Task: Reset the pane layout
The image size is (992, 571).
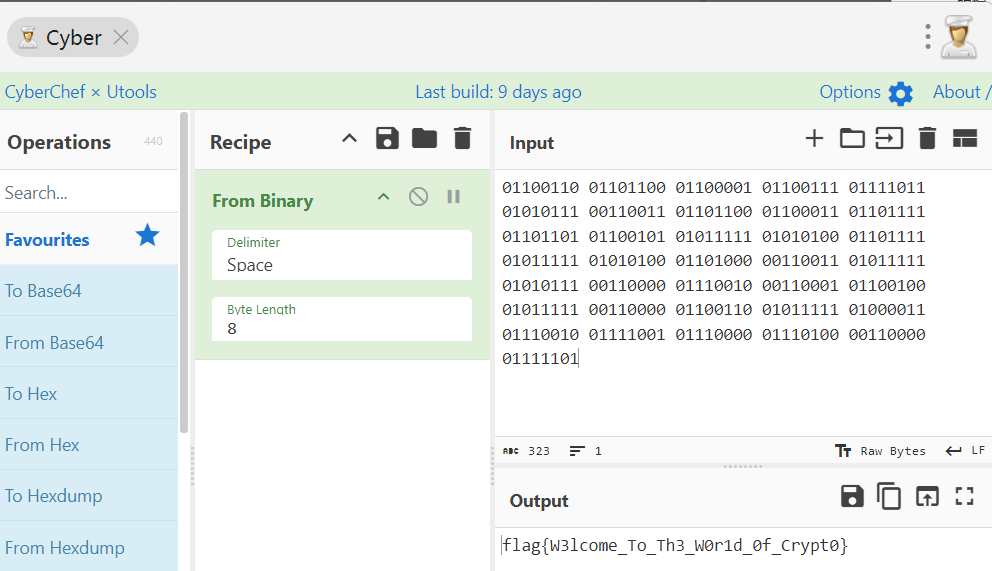Action: tap(964, 139)
